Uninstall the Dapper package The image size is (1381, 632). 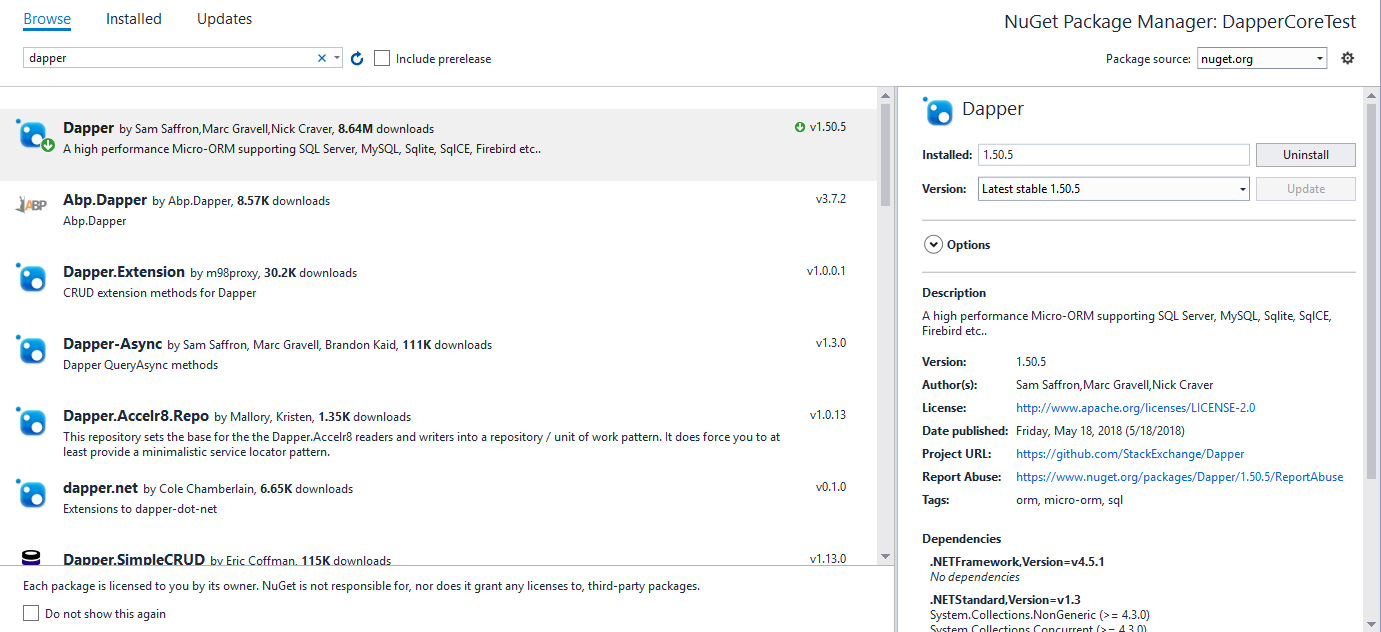point(1305,154)
